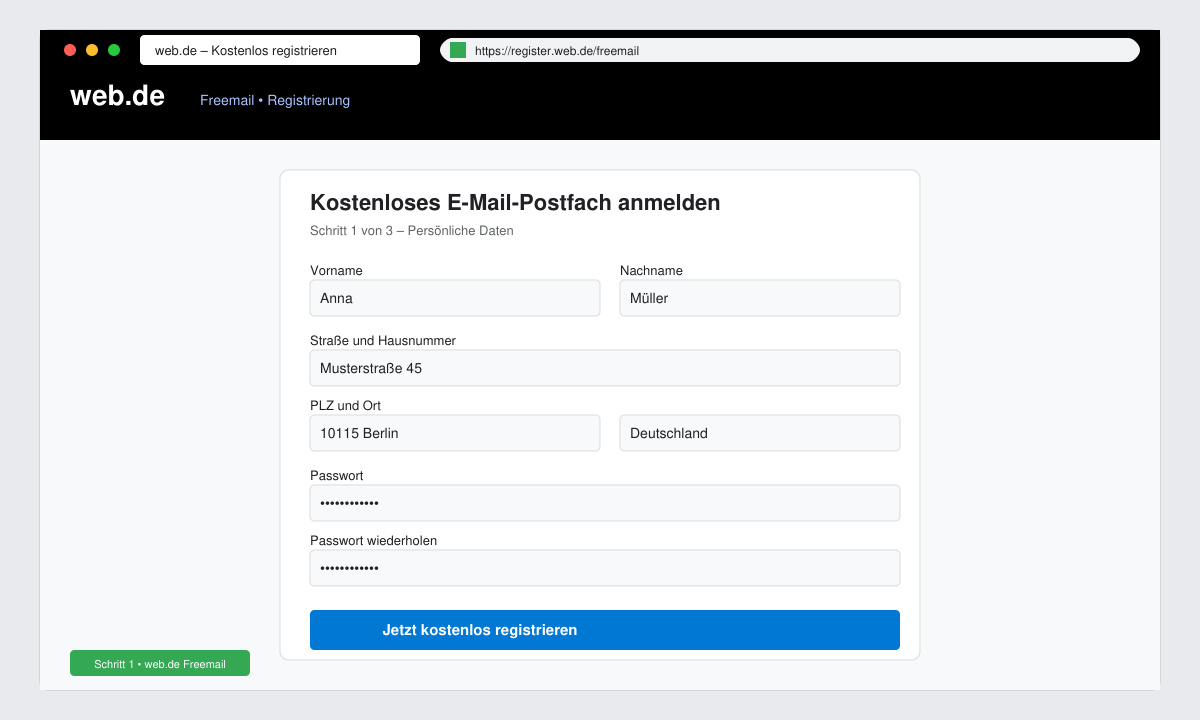Click the PLZ und Ort label
1200x720 pixels.
coord(345,406)
